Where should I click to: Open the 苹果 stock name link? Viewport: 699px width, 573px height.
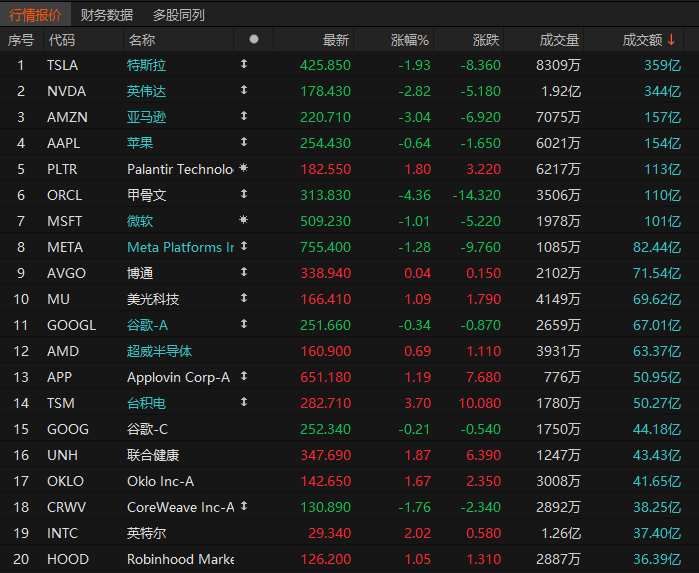140,143
